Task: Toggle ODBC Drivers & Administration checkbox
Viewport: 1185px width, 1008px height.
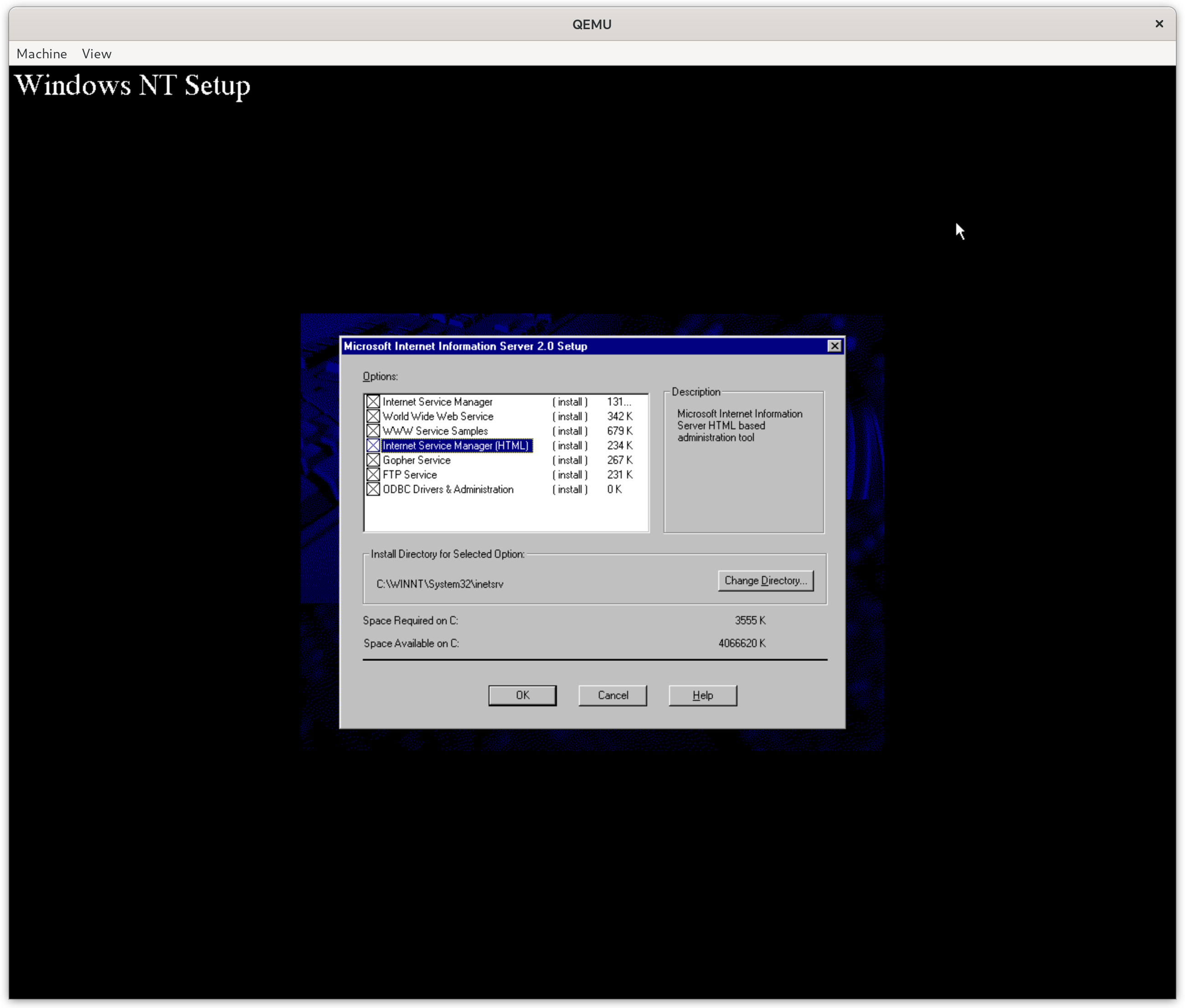Action: (373, 489)
